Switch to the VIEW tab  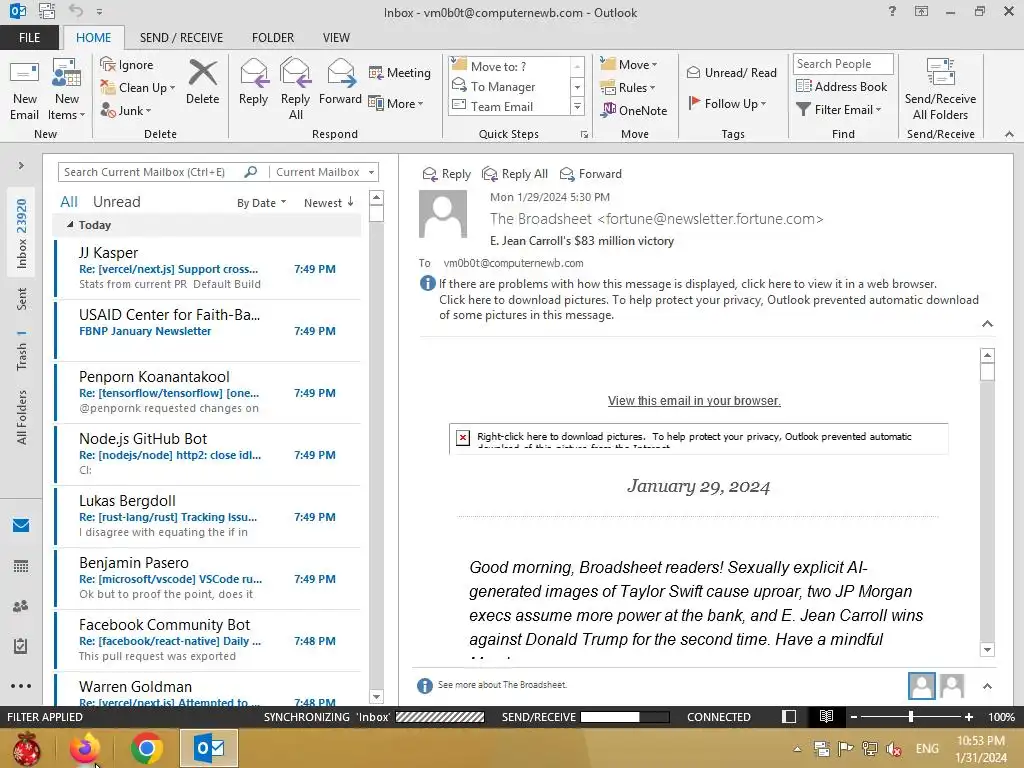336,38
